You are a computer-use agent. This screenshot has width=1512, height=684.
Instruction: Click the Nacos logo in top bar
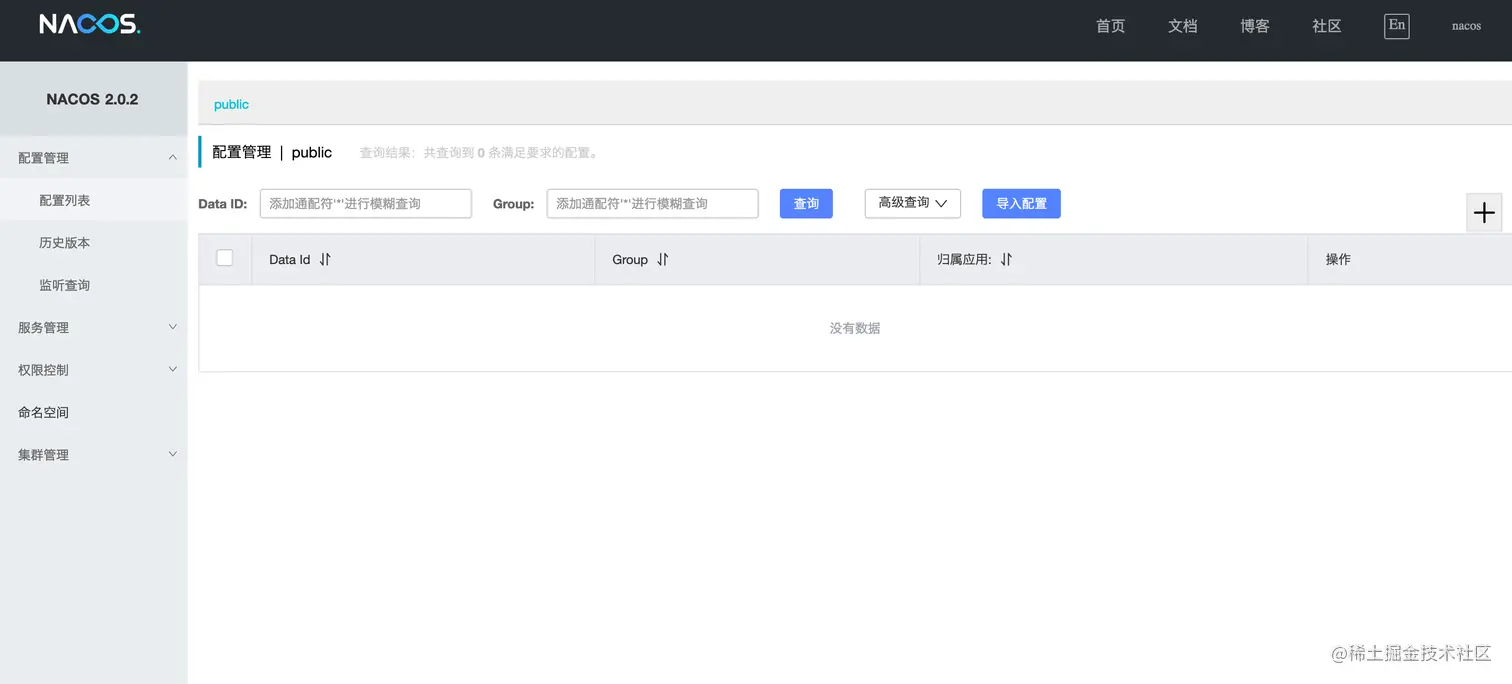pos(88,24)
